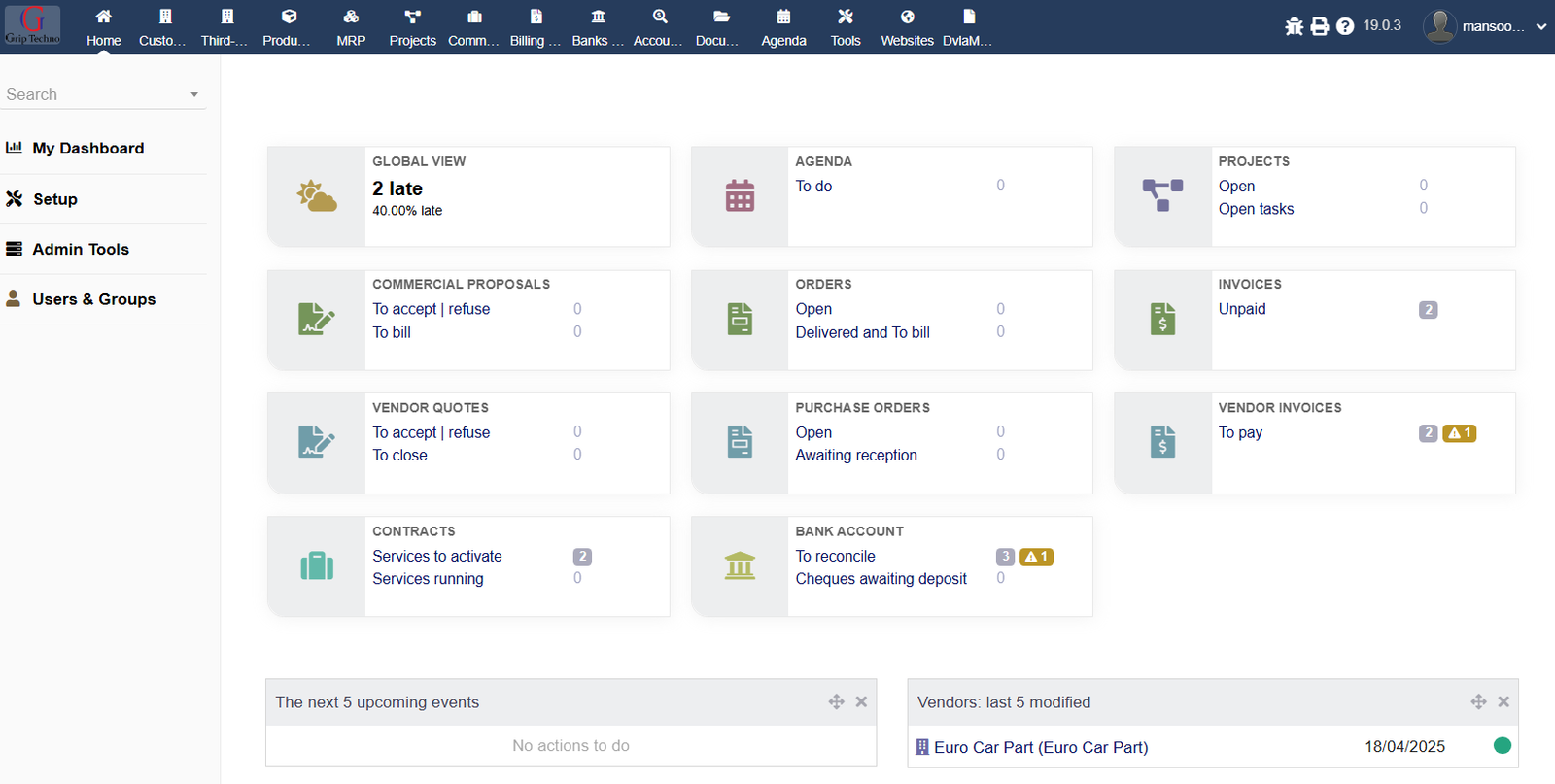Screen dimensions: 1555x784
Task: Open the help question mark icon
Action: 1345,26
